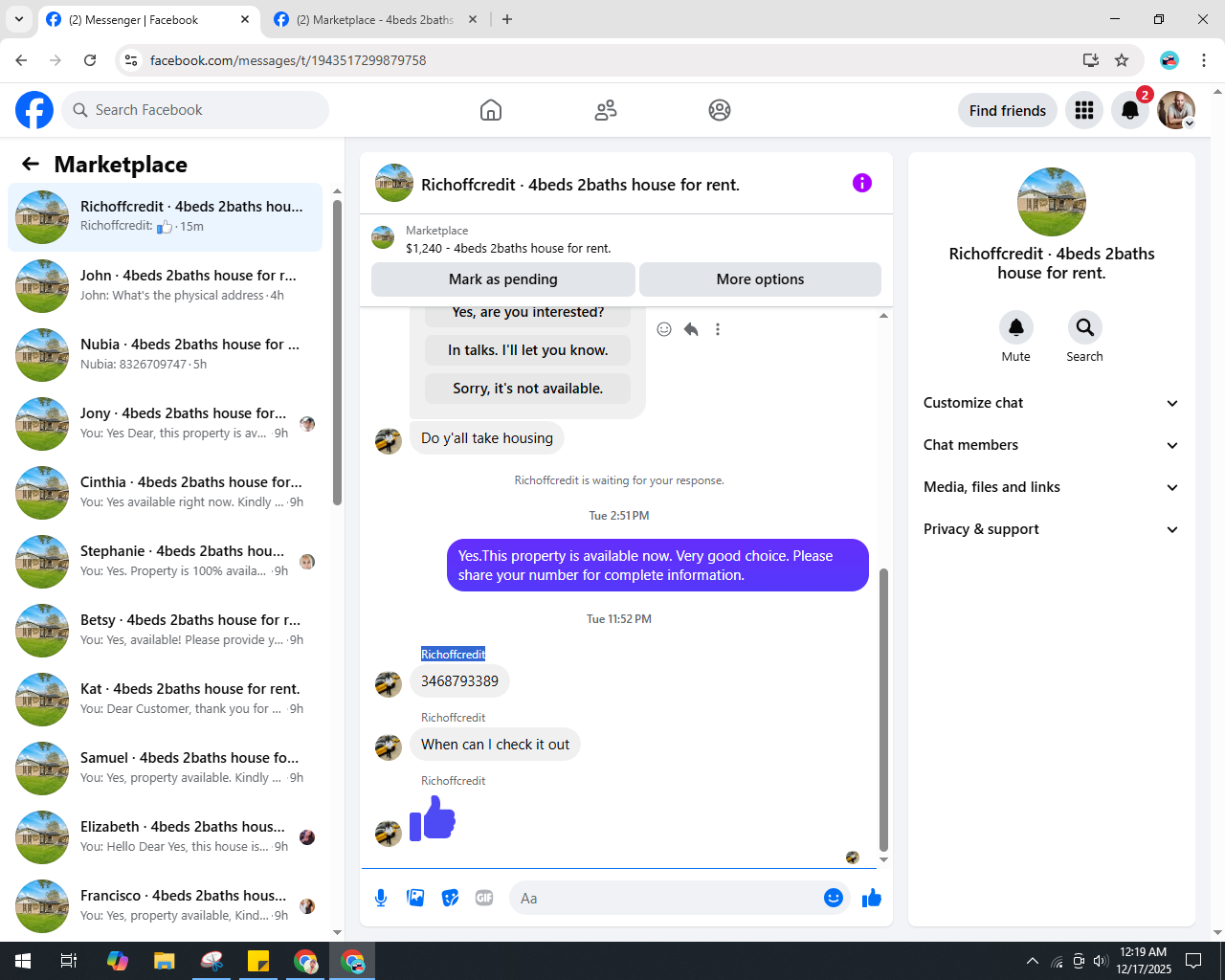
Task: React with emoji to the message
Action: [664, 329]
